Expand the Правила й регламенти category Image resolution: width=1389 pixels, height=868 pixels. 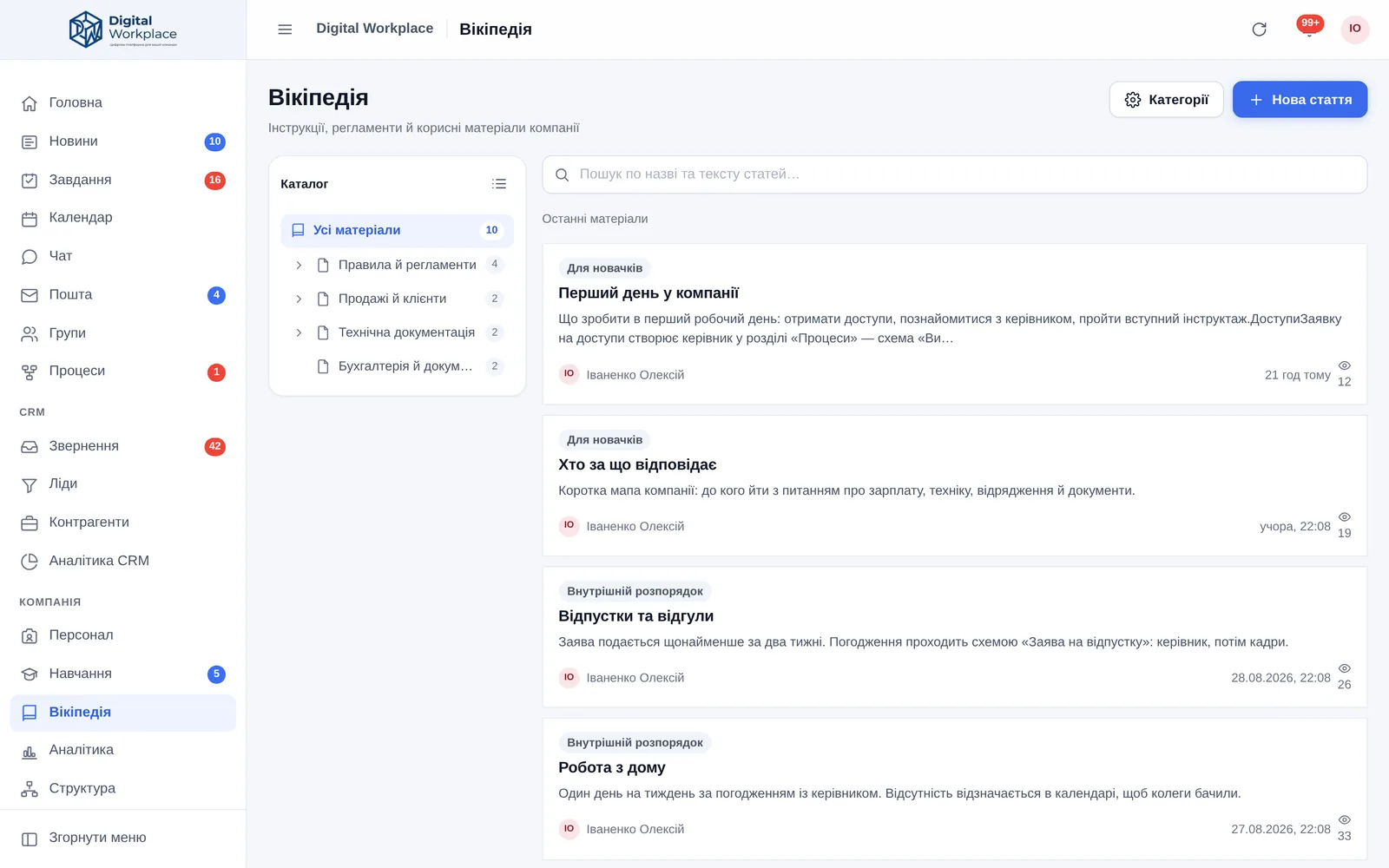(299, 266)
